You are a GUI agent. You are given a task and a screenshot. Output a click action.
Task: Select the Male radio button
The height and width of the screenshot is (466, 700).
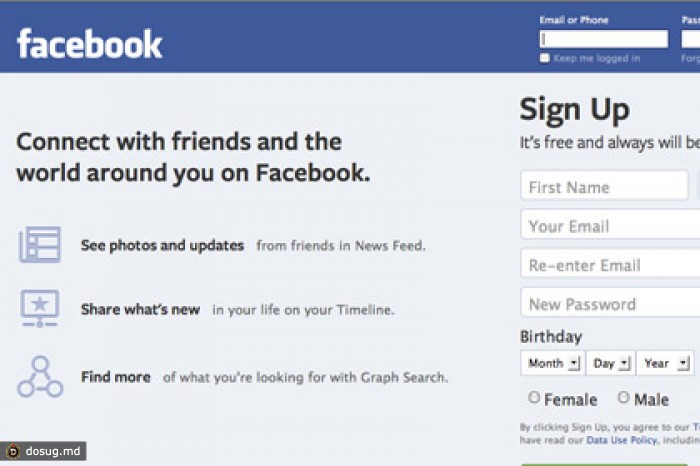pyautogui.click(x=623, y=398)
